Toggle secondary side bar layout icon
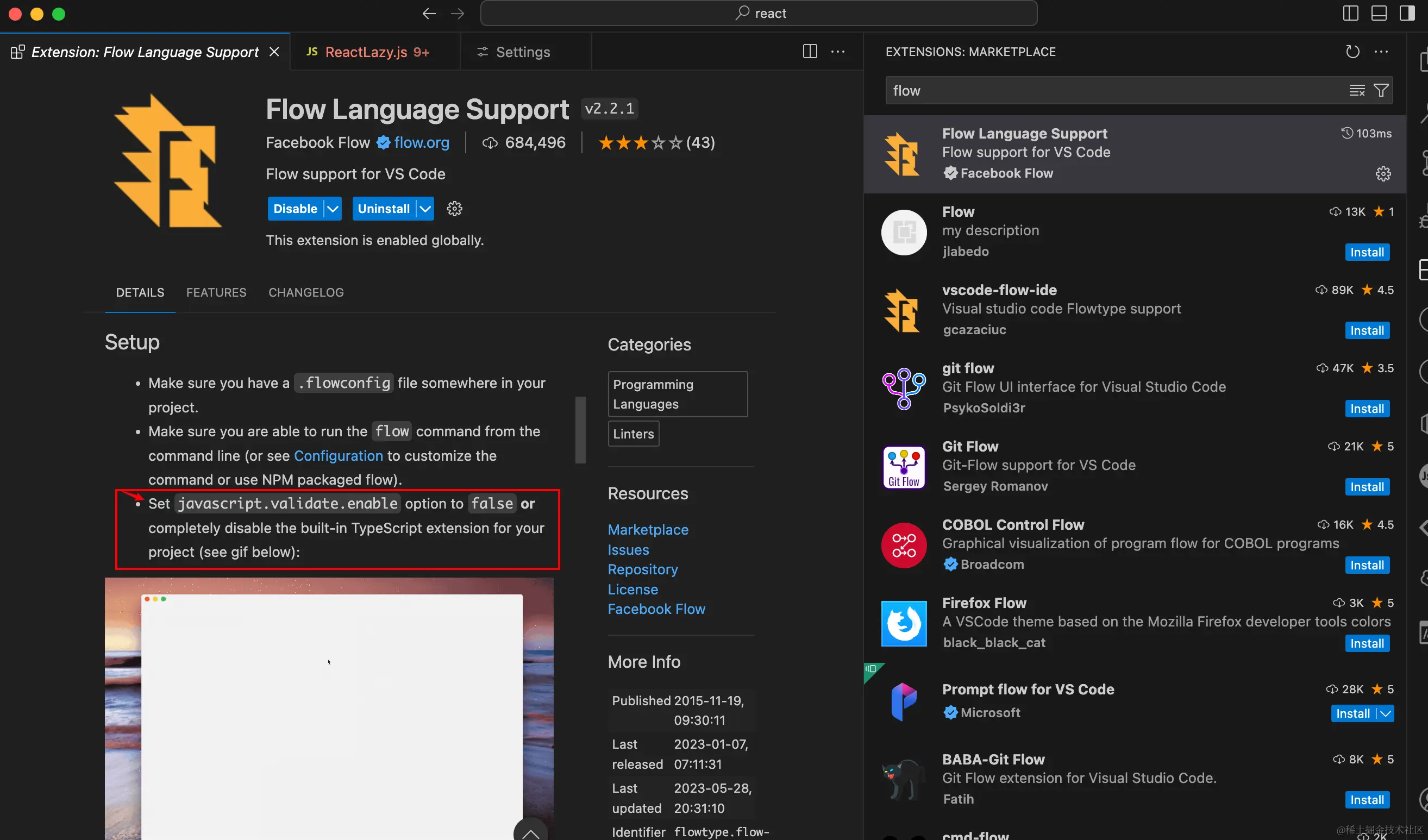The width and height of the screenshot is (1428, 840). 1407,14
